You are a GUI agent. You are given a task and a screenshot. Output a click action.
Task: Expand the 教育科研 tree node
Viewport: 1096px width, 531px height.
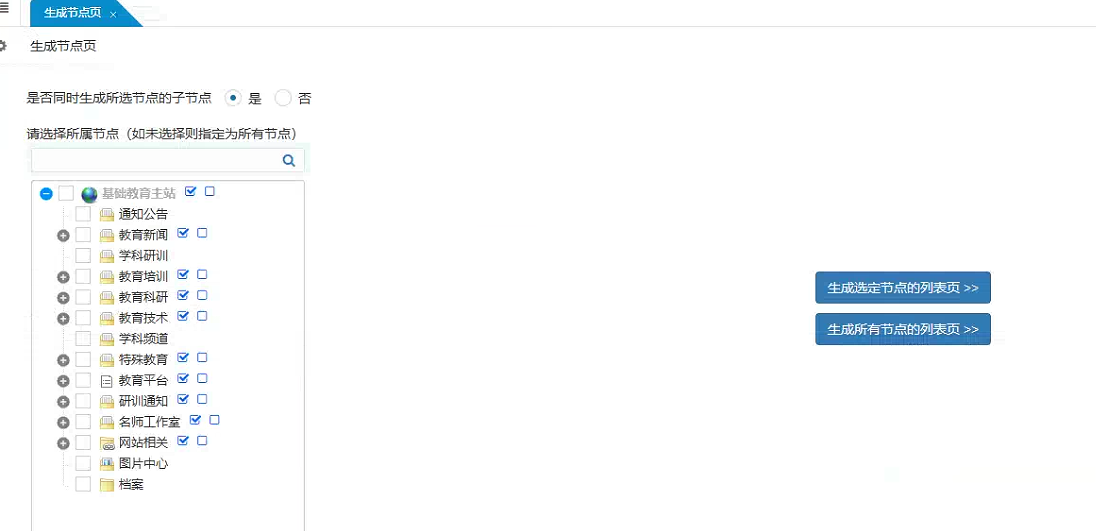(x=63, y=297)
